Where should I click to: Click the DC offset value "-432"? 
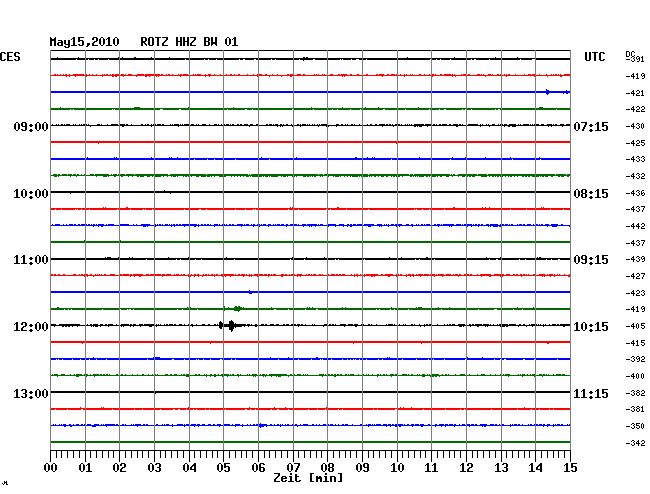(x=635, y=176)
